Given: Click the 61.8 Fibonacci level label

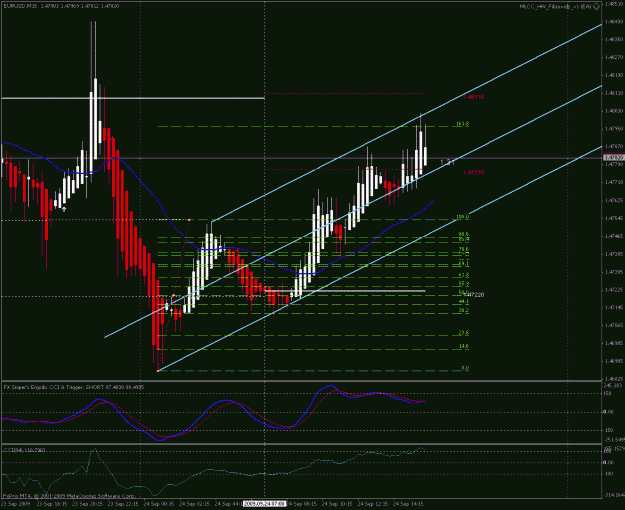Looking at the screenshot, I should tap(464, 275).
